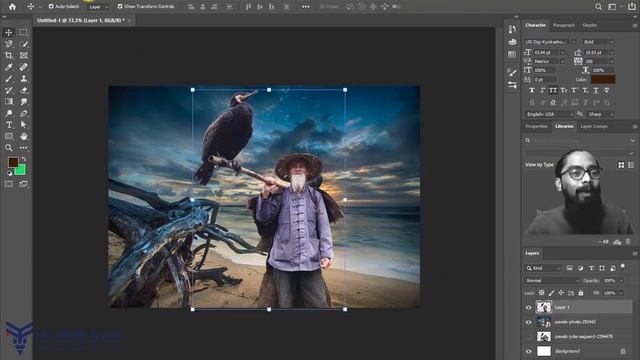Open the Layer auto-select target dropdown
Viewport: 640px width, 360px height.
click(x=98, y=7)
